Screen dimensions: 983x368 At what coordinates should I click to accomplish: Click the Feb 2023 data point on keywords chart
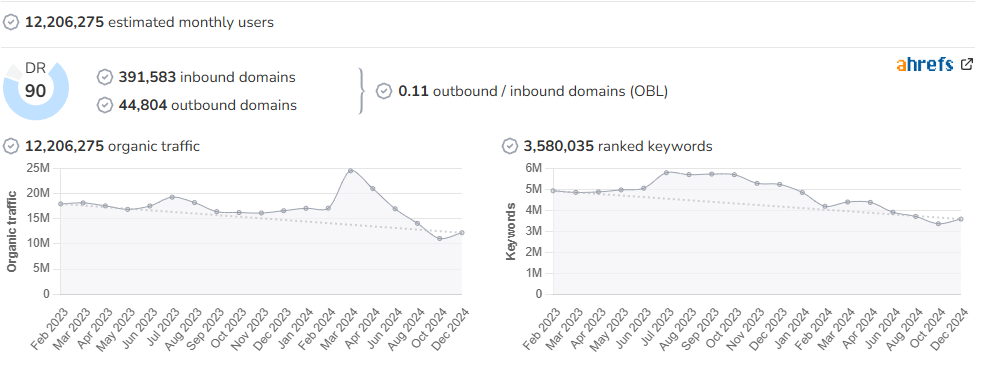coord(553,191)
